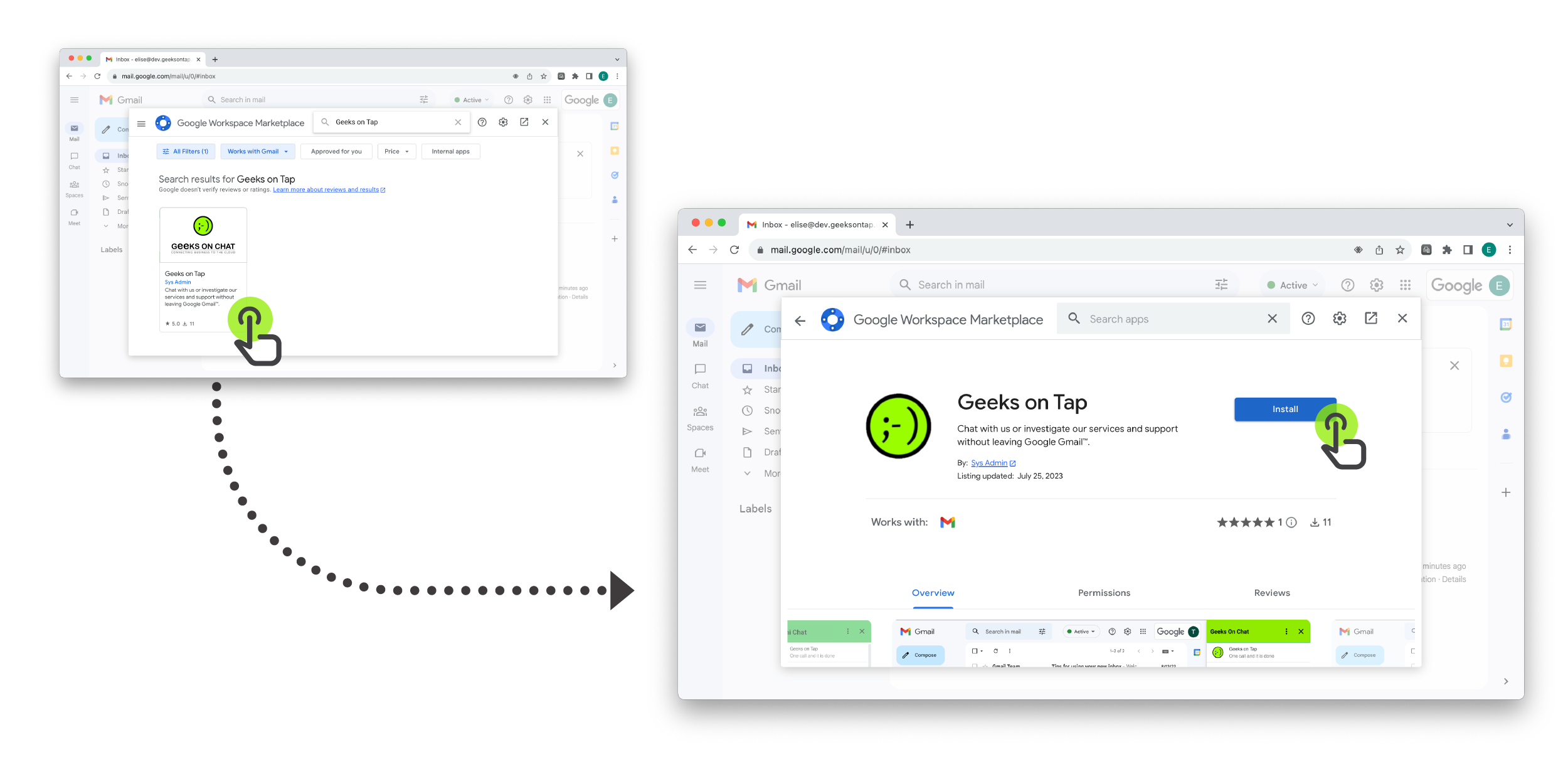The height and width of the screenshot is (784, 1568).
Task: Close Marketplace dialog in right window
Action: tap(1402, 319)
